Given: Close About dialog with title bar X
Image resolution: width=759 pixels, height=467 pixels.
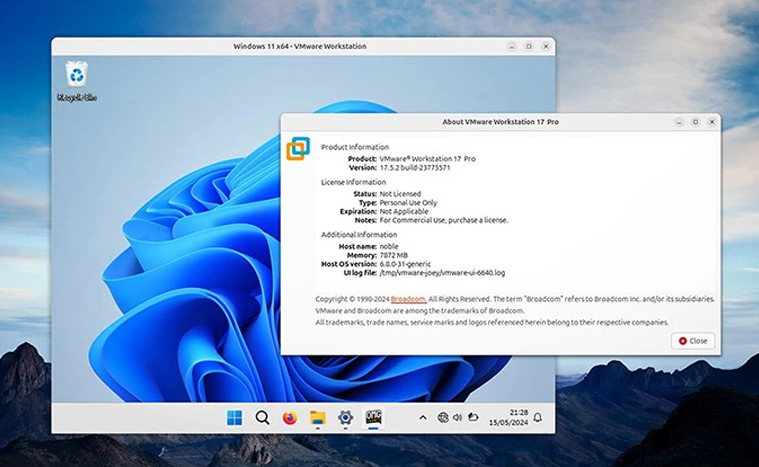Looking at the screenshot, I should 712,122.
